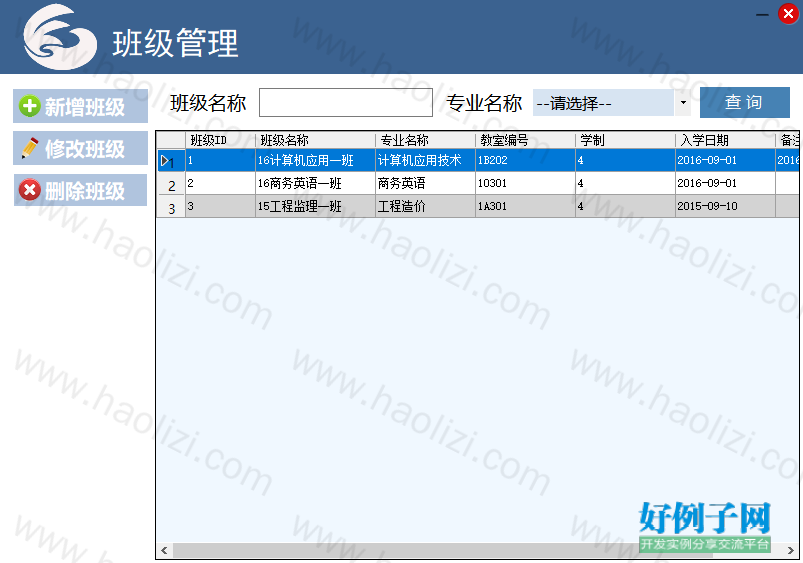Click the 班级ID cell in the 16商务英语一班 row
Image resolution: width=803 pixels, height=563 pixels.
220,183
